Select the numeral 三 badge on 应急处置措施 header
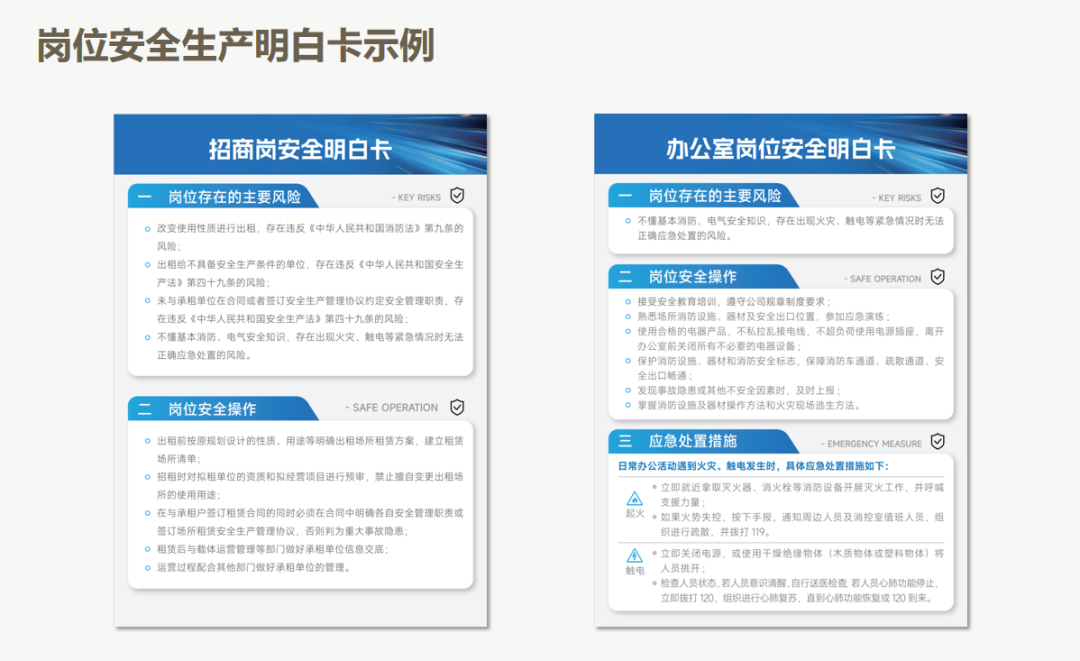The width and height of the screenshot is (1080, 661). point(623,443)
